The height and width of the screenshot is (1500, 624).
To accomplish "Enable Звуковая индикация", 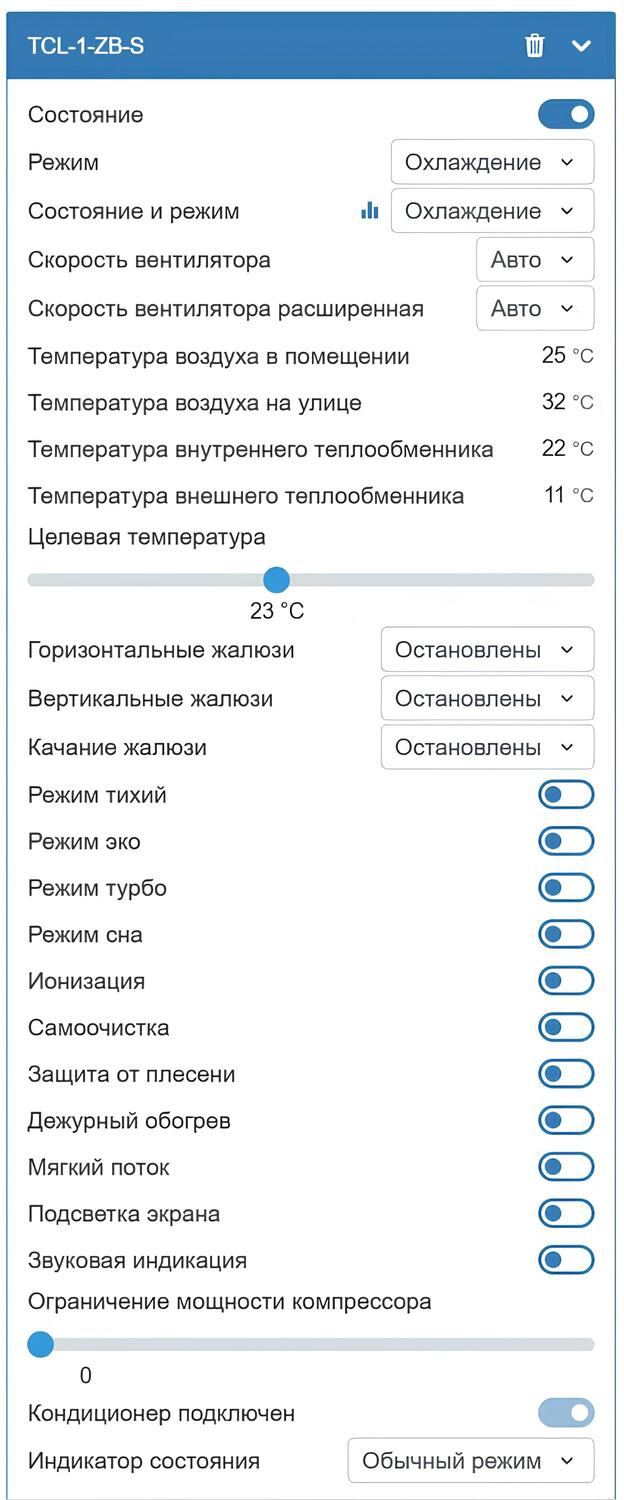I will (x=566, y=1260).
